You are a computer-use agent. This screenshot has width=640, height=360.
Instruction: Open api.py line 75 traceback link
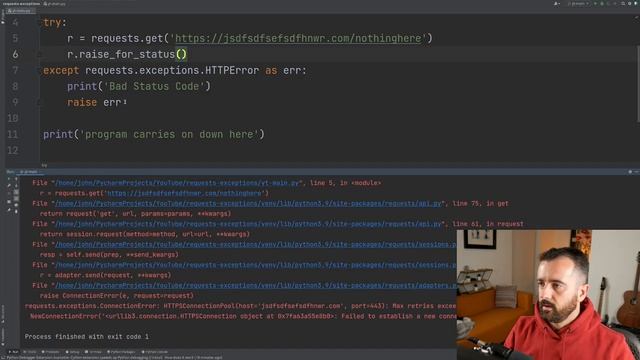tap(249, 203)
